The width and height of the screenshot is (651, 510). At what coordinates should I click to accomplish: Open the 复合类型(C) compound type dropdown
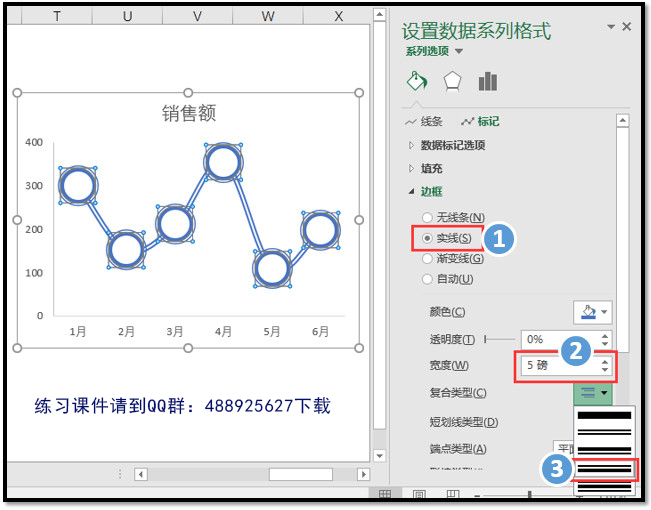(x=593, y=392)
